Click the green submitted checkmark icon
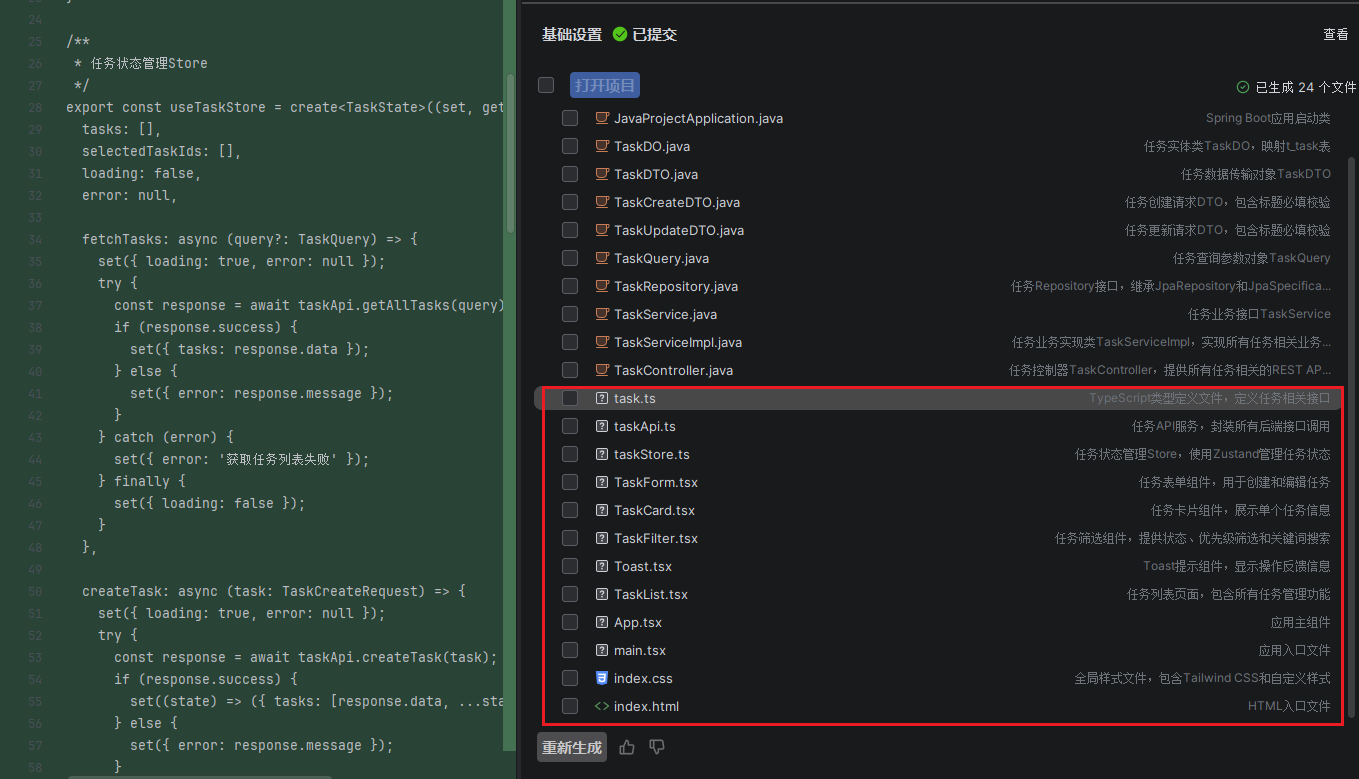Screen dimensions: 1359x779 620,35
